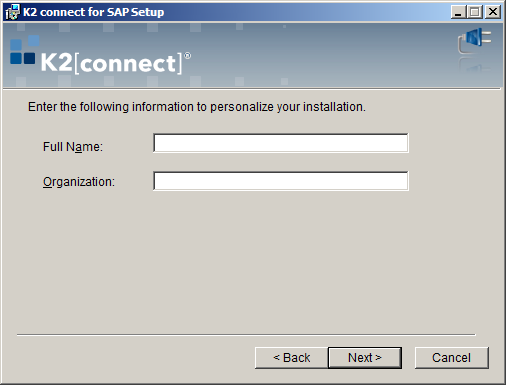The height and width of the screenshot is (385, 506).
Task: Click the personalize installation instruction text
Action: coord(197,107)
